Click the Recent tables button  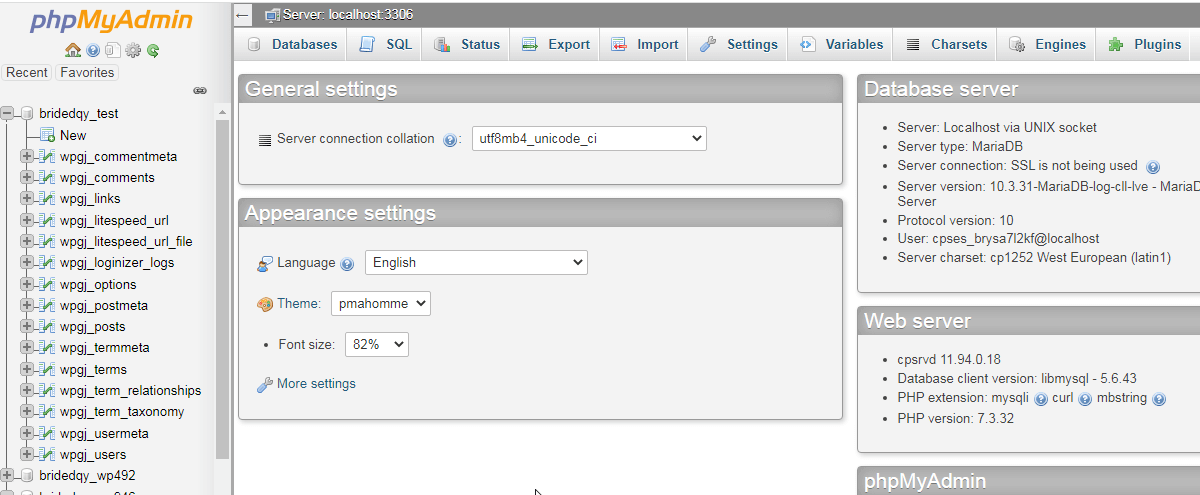pos(27,72)
